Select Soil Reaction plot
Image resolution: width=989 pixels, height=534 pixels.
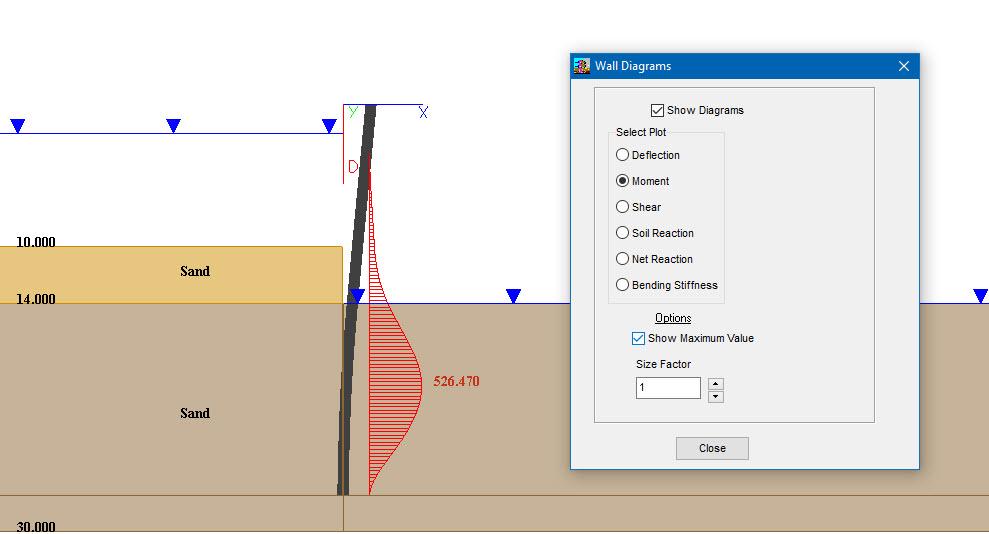coord(623,233)
